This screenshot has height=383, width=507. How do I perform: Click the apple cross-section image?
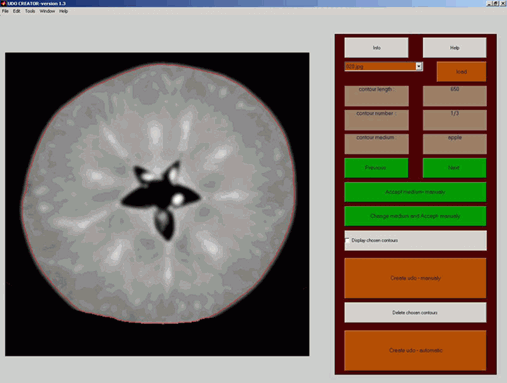tap(157, 204)
